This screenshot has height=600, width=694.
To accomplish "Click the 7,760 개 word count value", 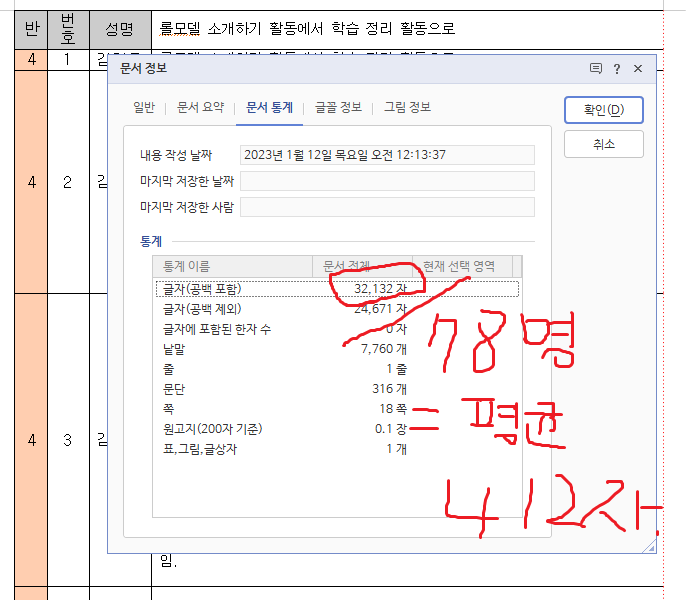I will click(x=384, y=349).
